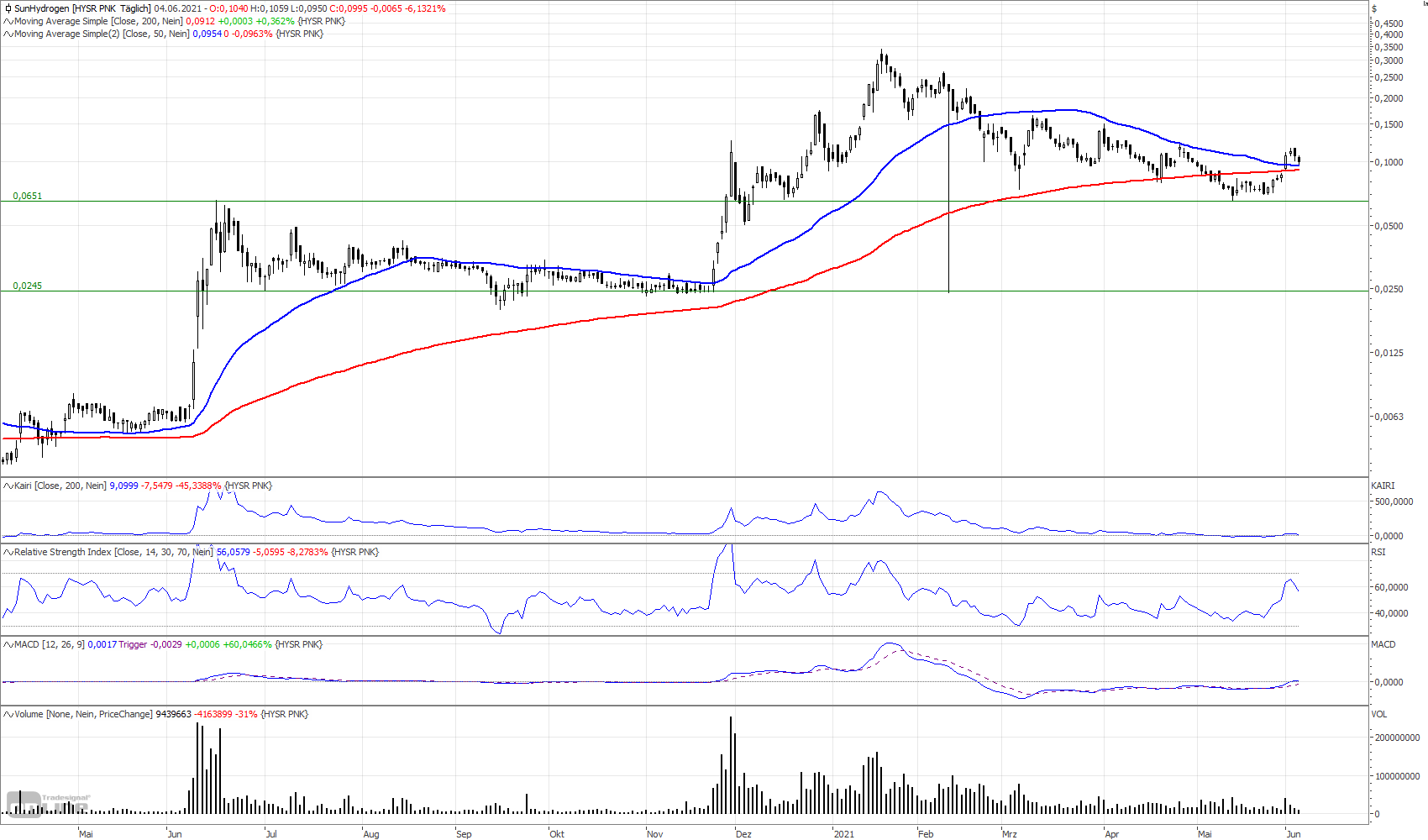Click the 500,0000 Kairi axis label
Viewport: 1428px width, 840px height.
tap(1394, 501)
